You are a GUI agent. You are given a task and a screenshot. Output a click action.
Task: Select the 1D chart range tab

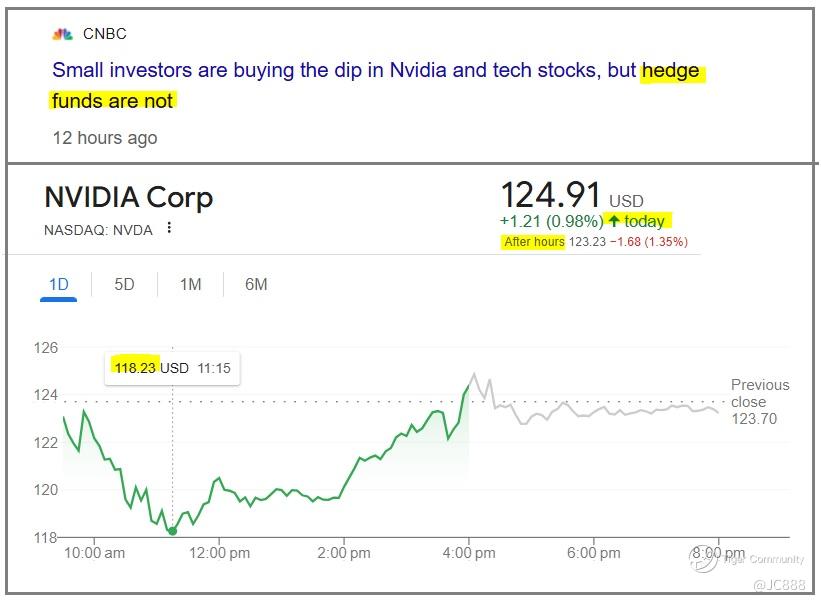(59, 285)
